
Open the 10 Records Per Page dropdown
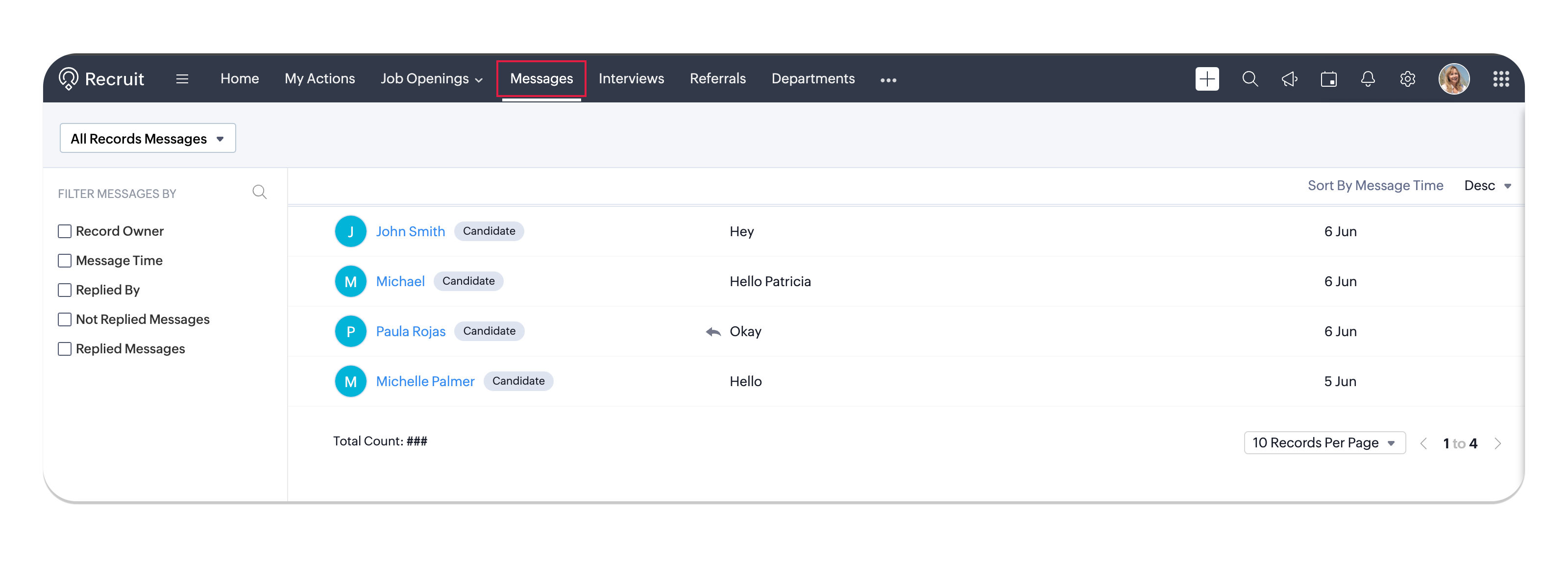point(1324,443)
